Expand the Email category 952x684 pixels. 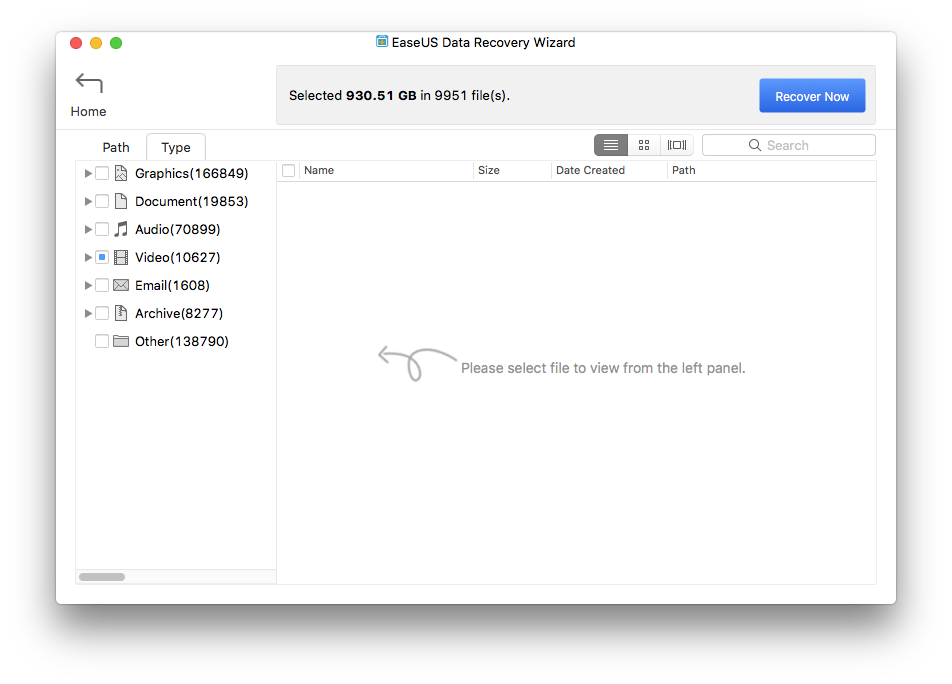(88, 285)
